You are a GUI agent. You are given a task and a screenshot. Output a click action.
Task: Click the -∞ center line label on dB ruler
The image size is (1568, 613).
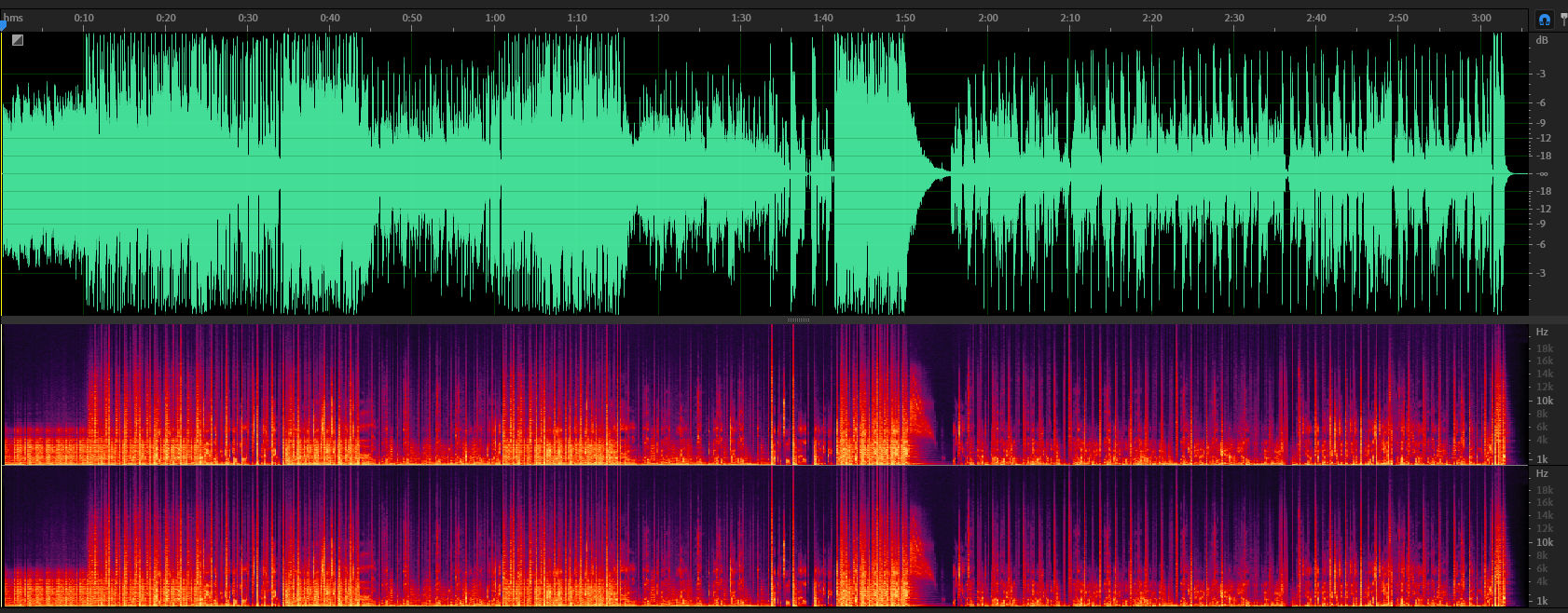[x=1543, y=174]
